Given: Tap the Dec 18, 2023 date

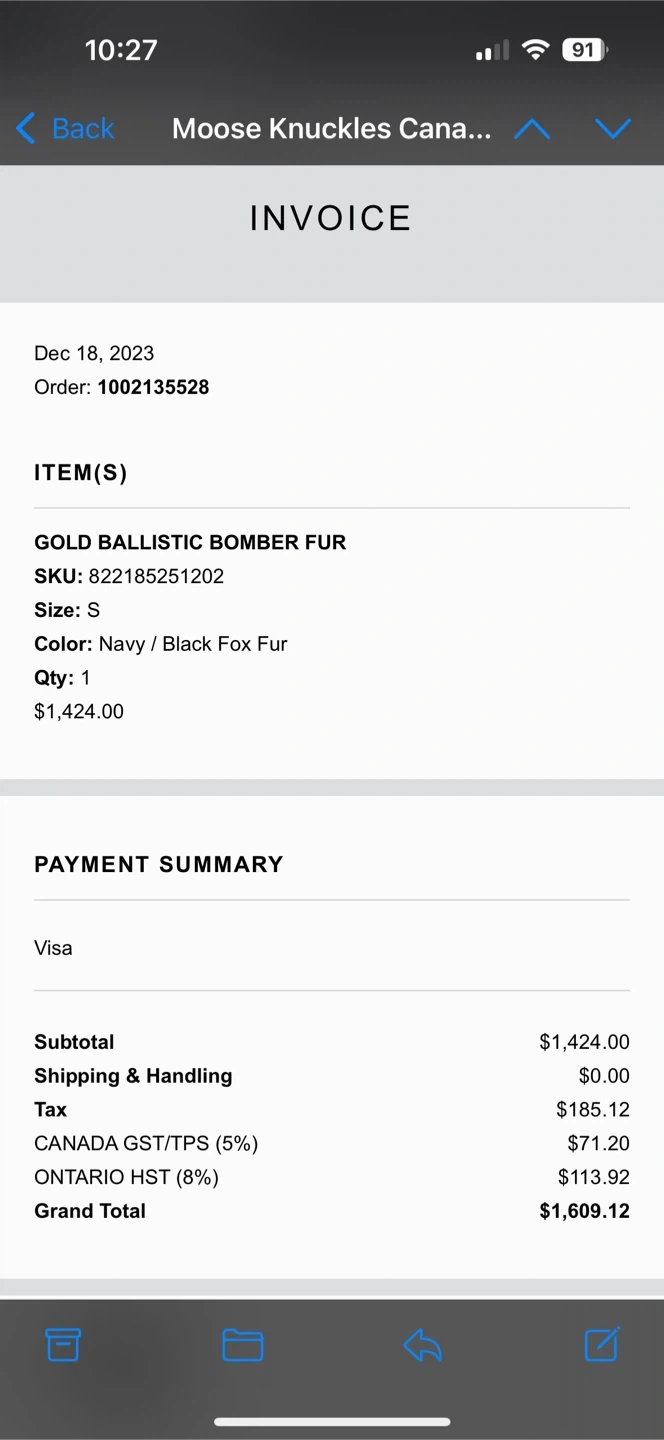Looking at the screenshot, I should click(94, 353).
